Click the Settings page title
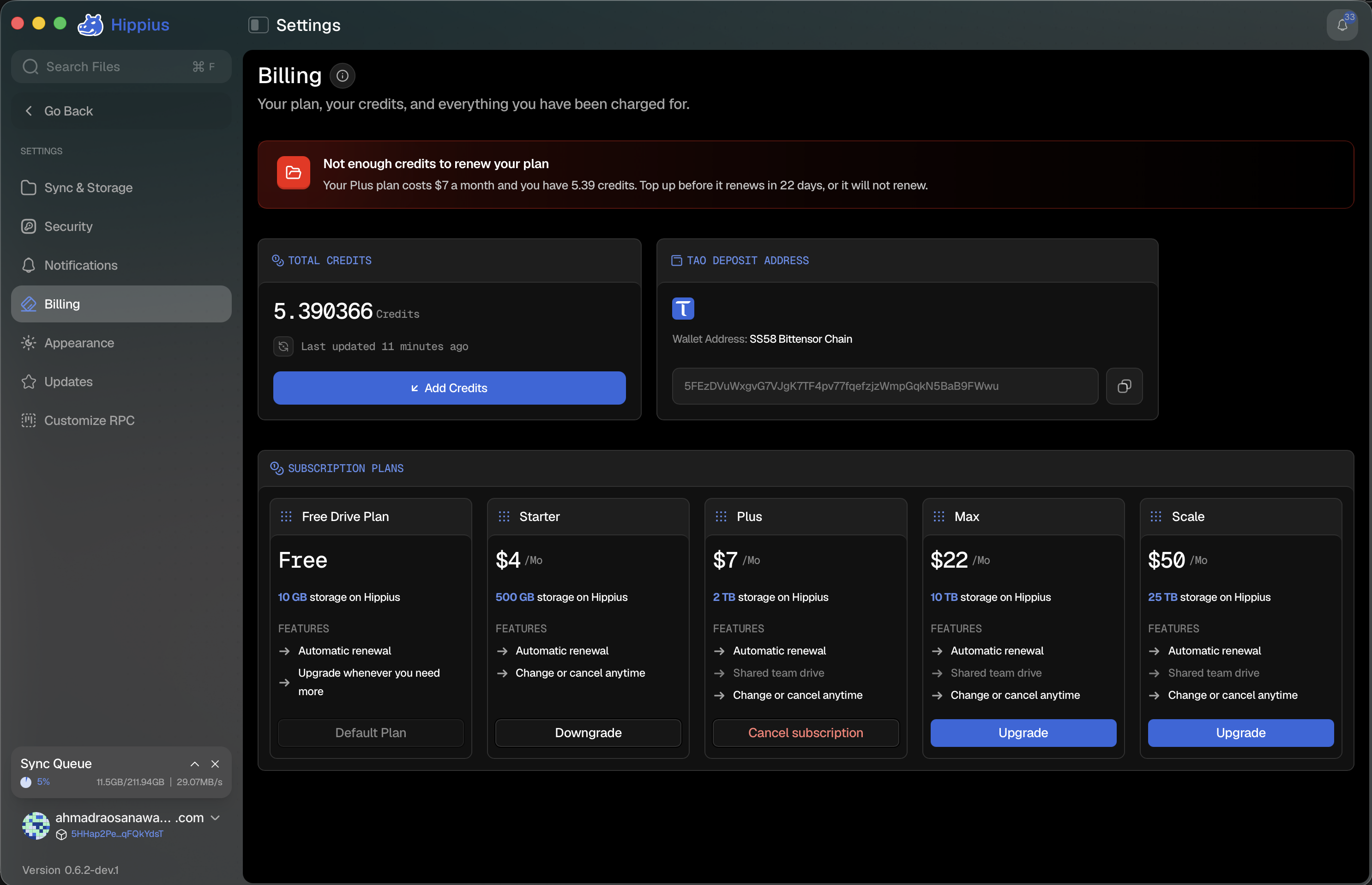Image resolution: width=1372 pixels, height=885 pixels. click(x=308, y=24)
